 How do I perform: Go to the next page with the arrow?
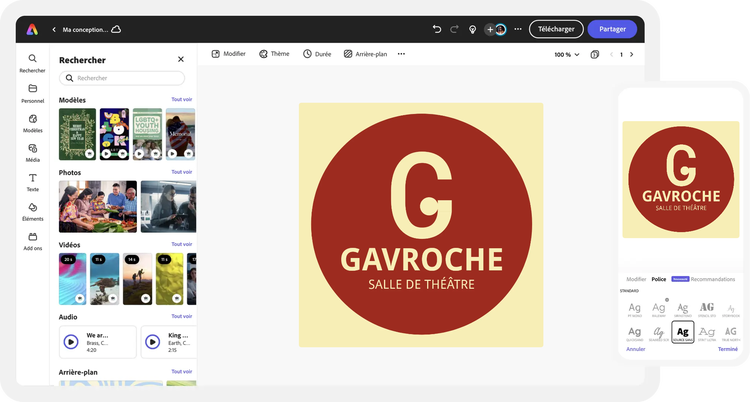click(631, 54)
